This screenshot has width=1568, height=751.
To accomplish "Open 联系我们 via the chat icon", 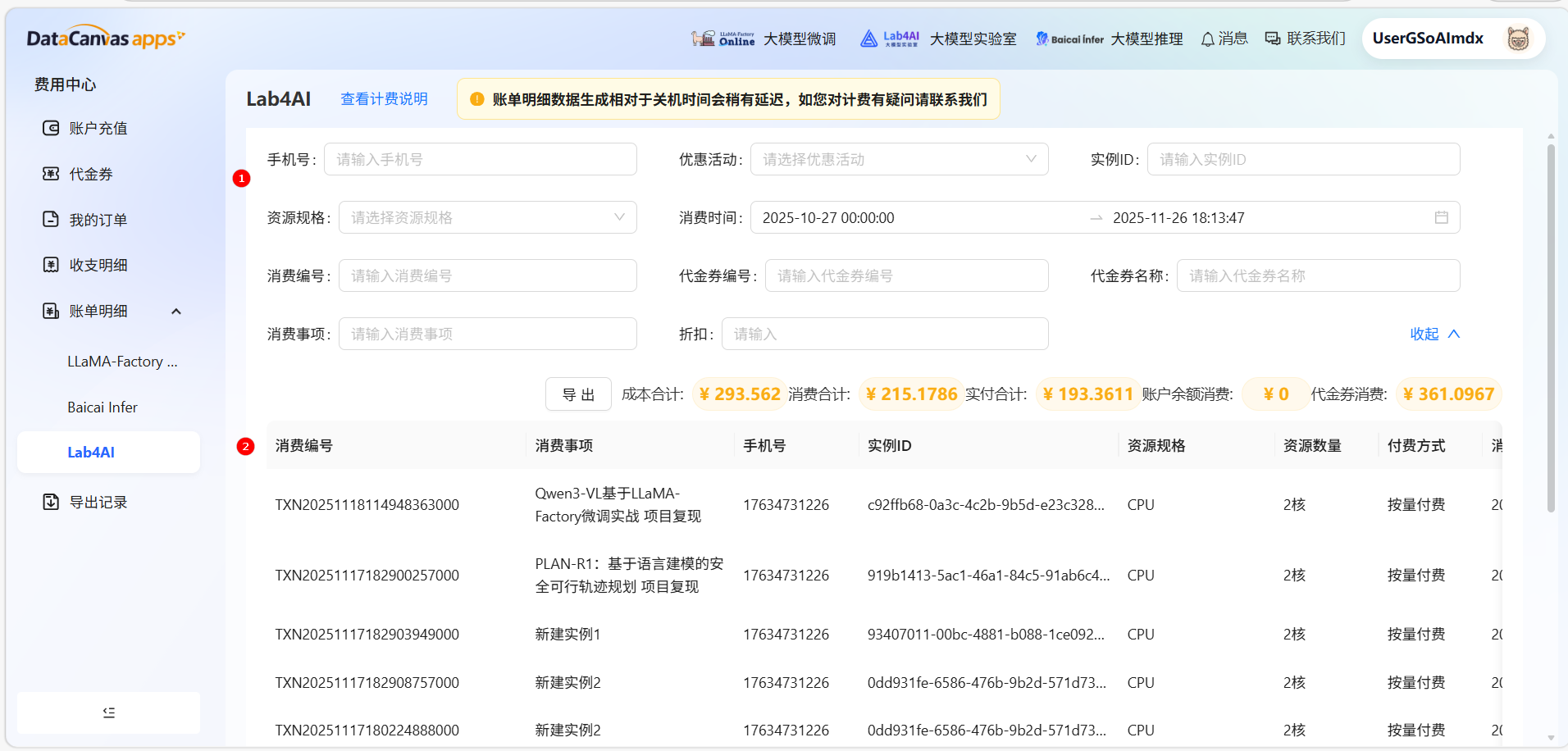I will pos(1272,38).
